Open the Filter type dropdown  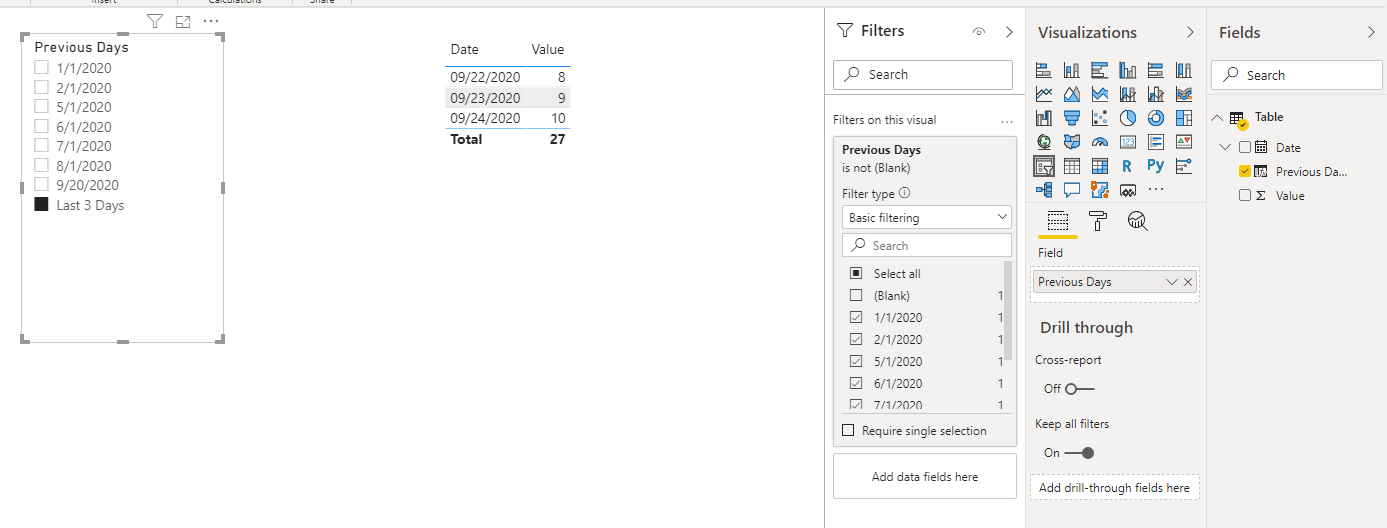click(x=926, y=217)
